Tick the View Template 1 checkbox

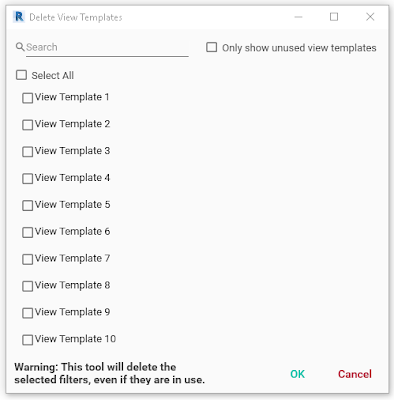[27, 98]
